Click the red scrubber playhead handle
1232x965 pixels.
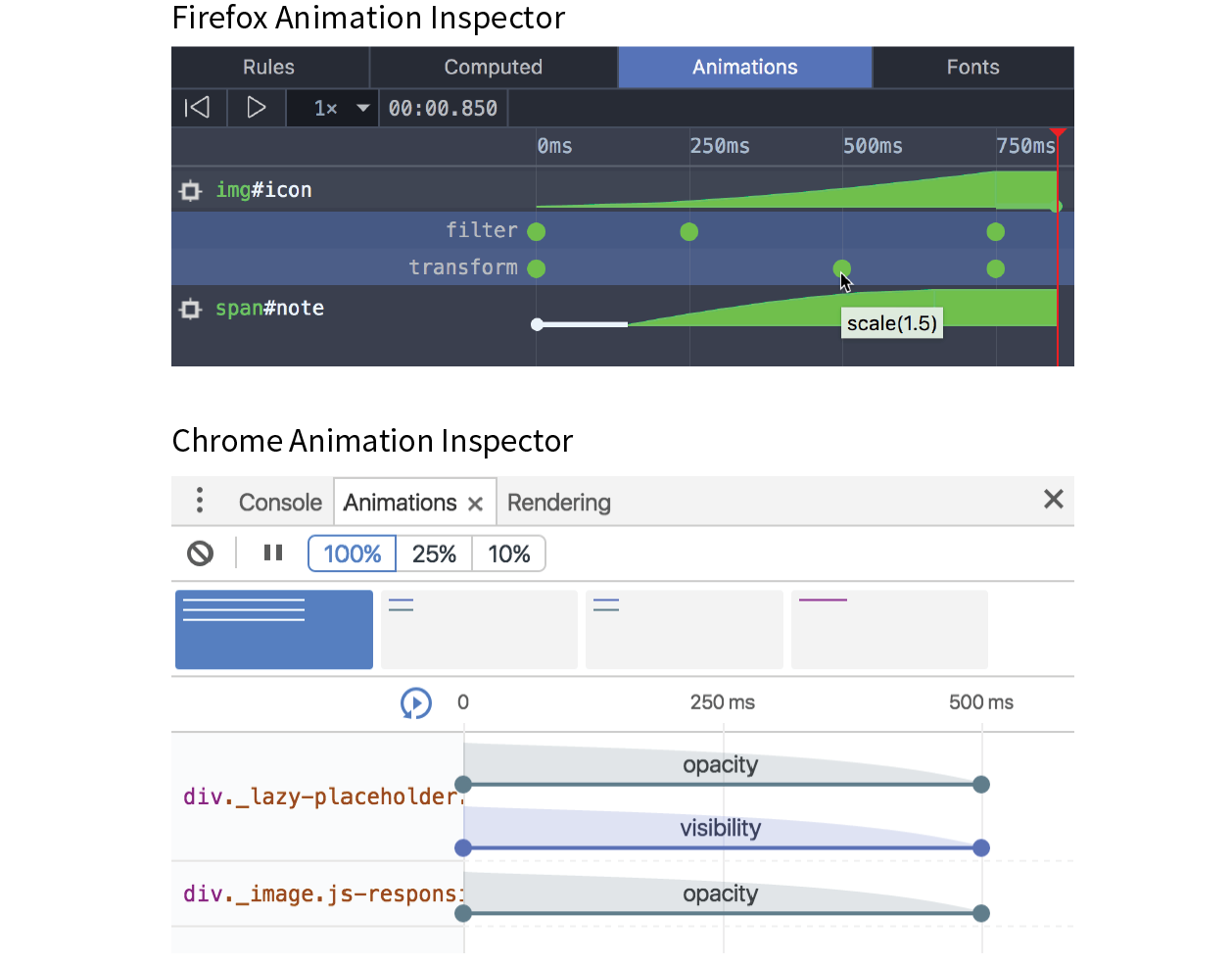1058,132
